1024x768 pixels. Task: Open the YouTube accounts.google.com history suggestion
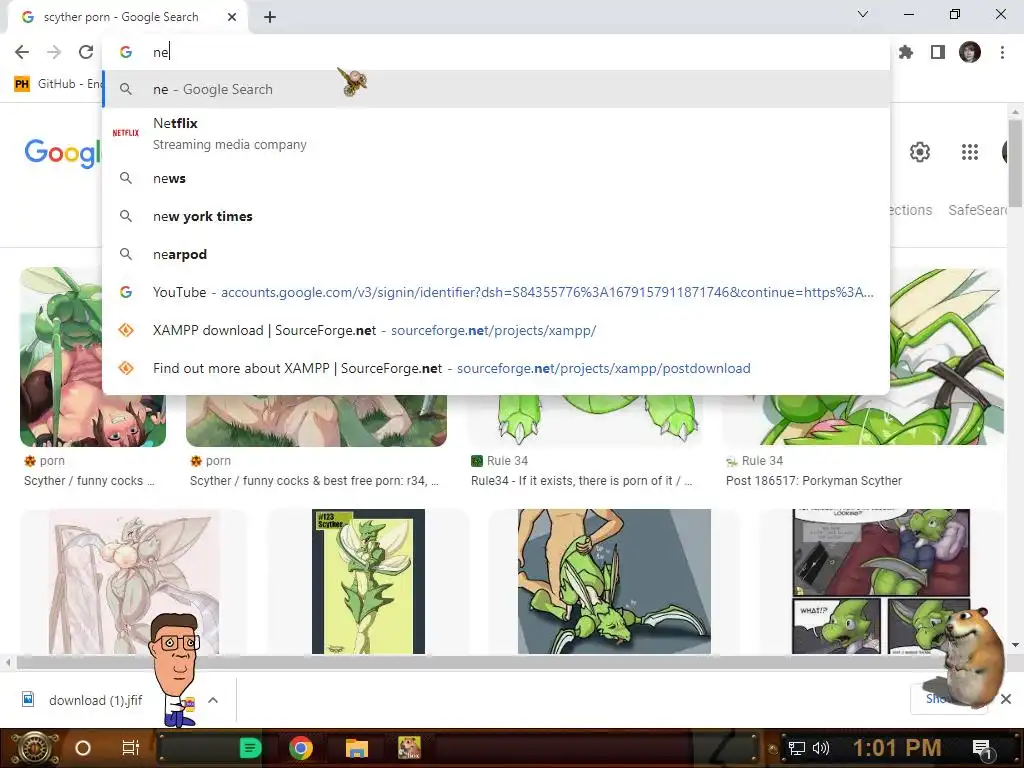[x=496, y=292]
